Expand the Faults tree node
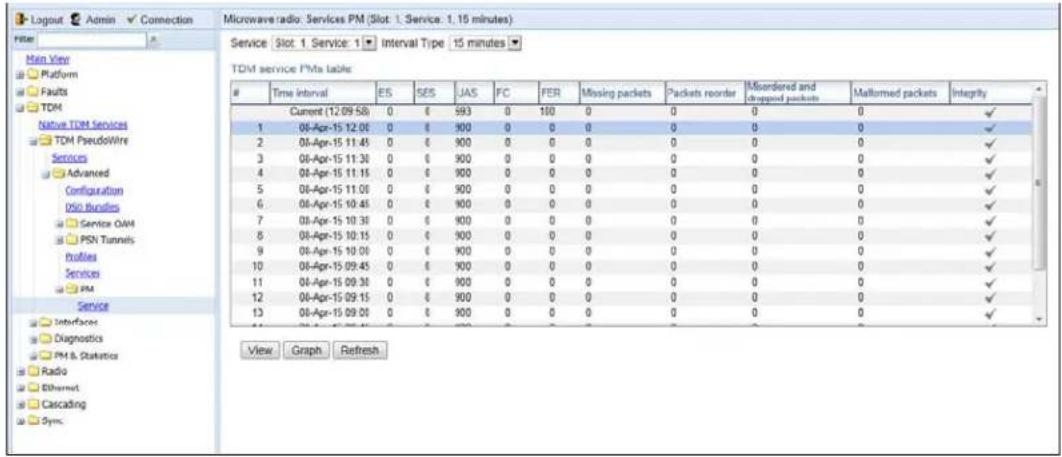This screenshot has height=457, width=1062. click(21, 91)
